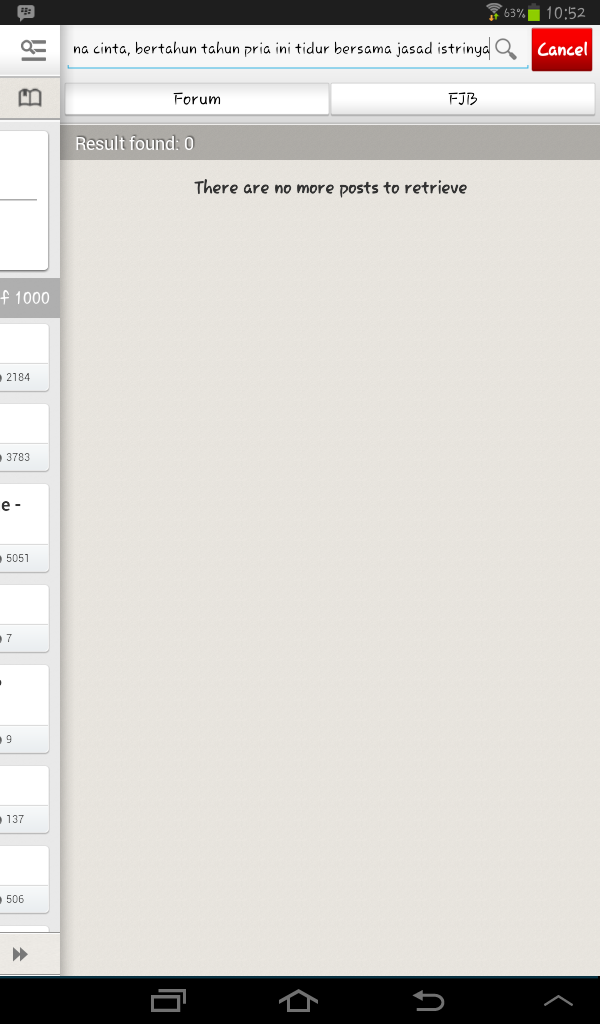This screenshot has width=600, height=1024.
Task: Tap Android home icon
Action: (298, 1000)
